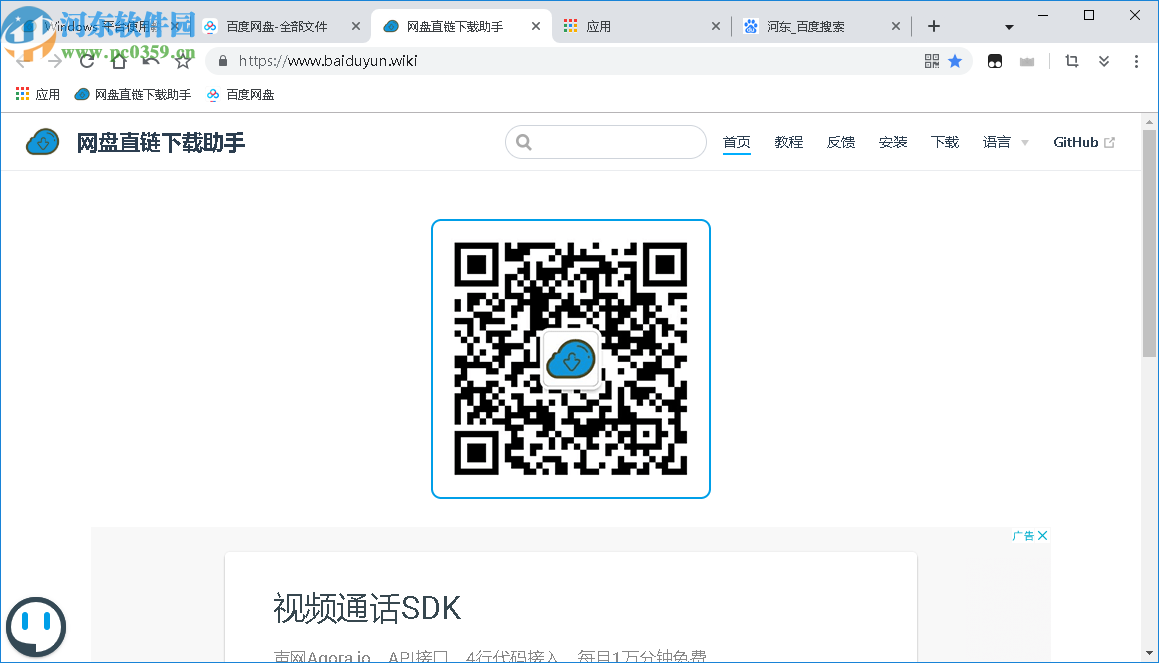The height and width of the screenshot is (663, 1159).
Task: Focus the site search box
Action: click(x=606, y=142)
